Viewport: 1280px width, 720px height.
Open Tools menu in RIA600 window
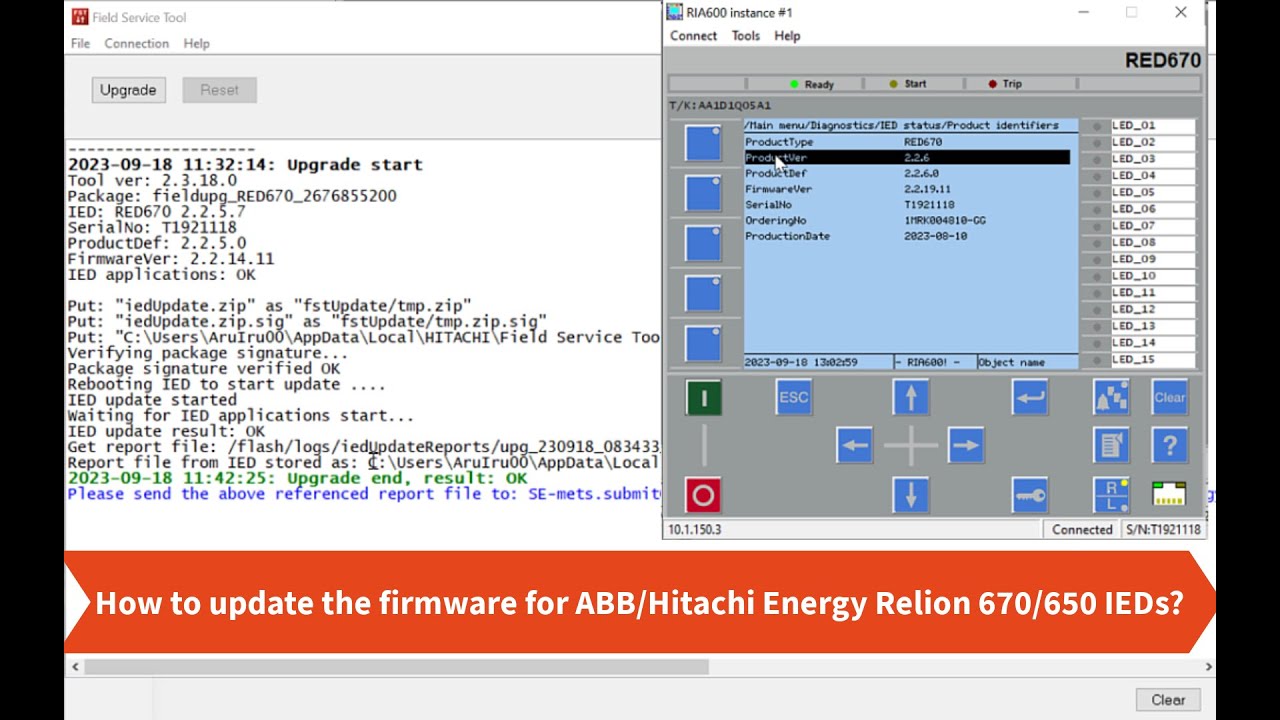pos(746,35)
